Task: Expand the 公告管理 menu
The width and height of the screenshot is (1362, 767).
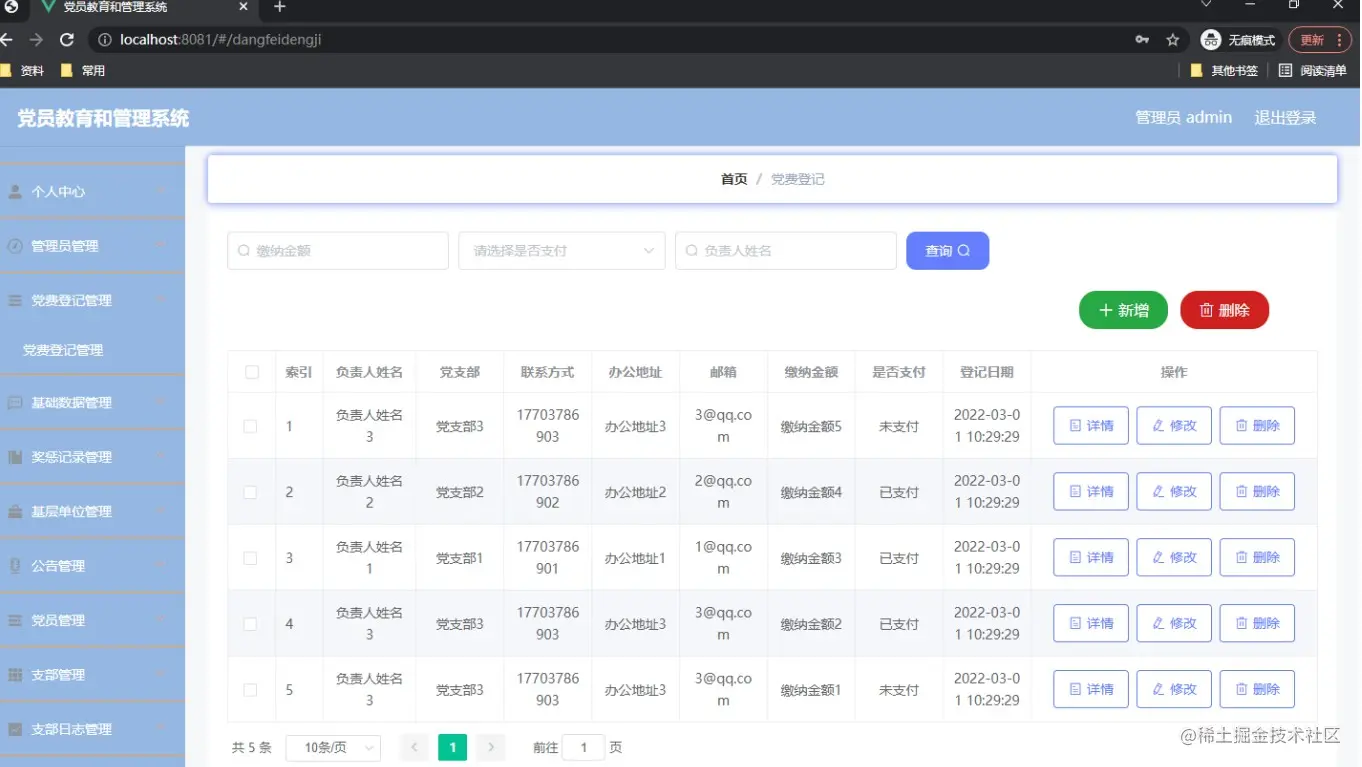Action: tap(92, 566)
